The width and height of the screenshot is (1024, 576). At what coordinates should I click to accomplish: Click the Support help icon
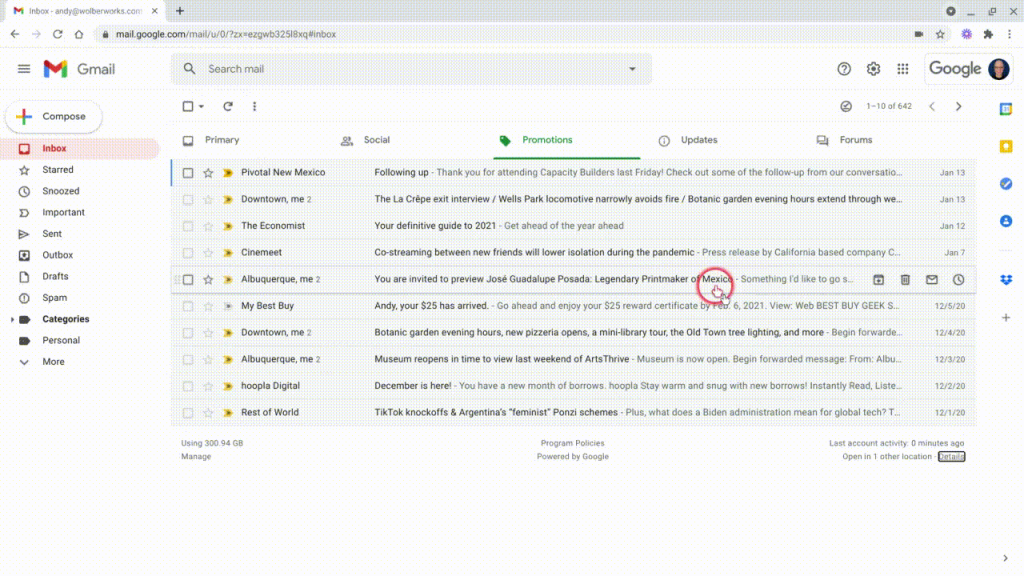[x=844, y=69]
